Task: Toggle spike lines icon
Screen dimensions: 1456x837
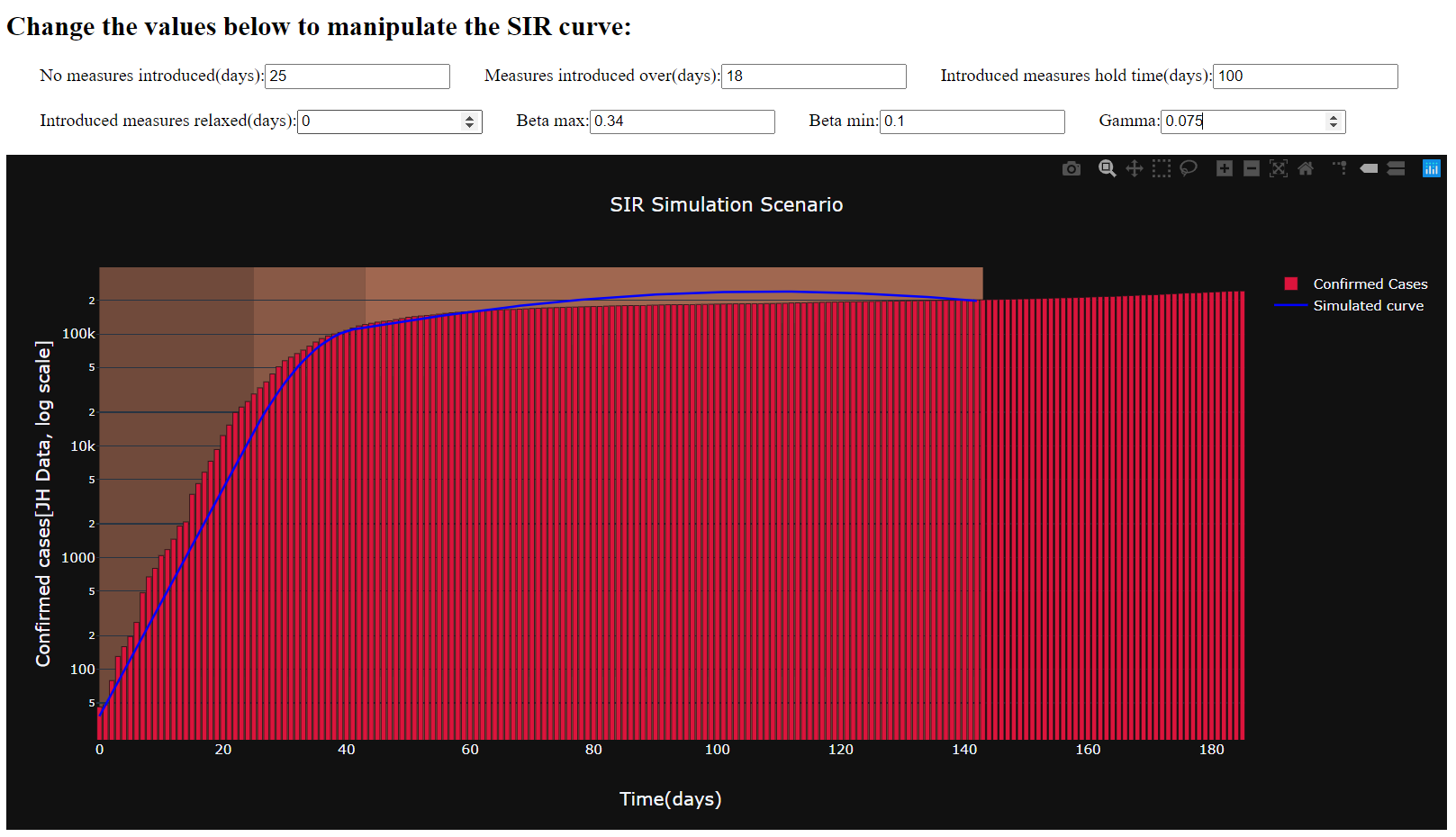Action: [x=1342, y=168]
